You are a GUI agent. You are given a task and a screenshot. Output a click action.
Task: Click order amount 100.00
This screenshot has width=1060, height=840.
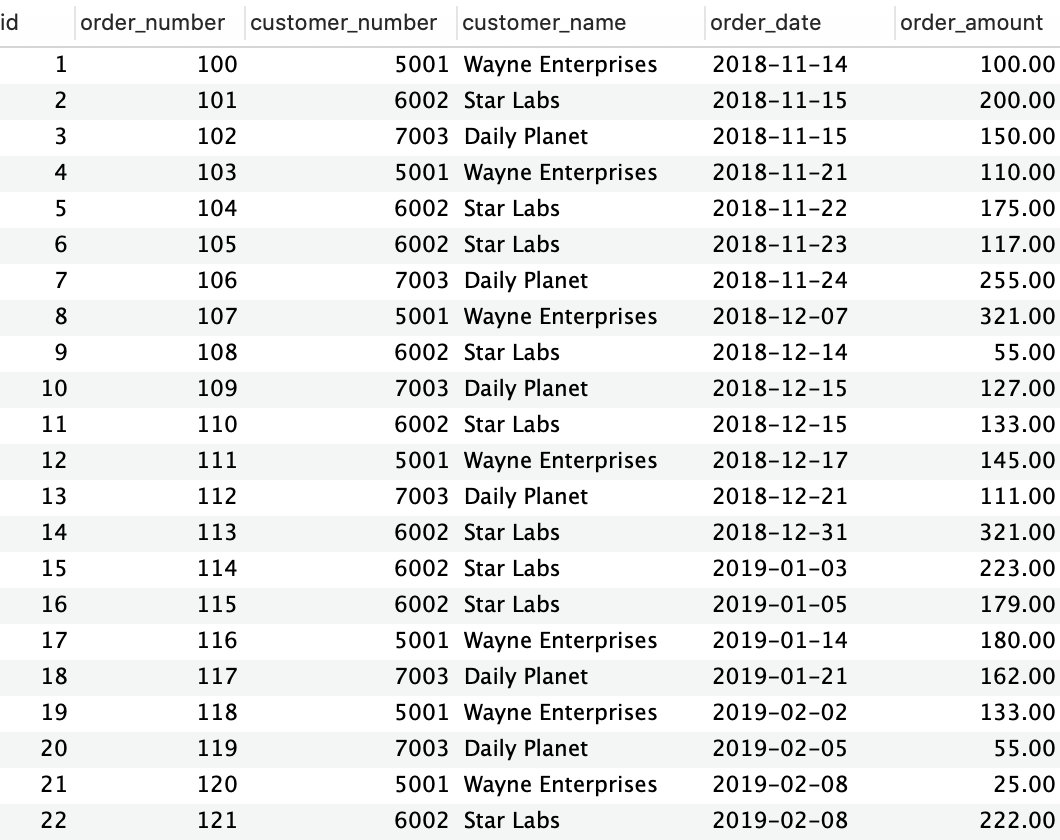(x=1017, y=65)
